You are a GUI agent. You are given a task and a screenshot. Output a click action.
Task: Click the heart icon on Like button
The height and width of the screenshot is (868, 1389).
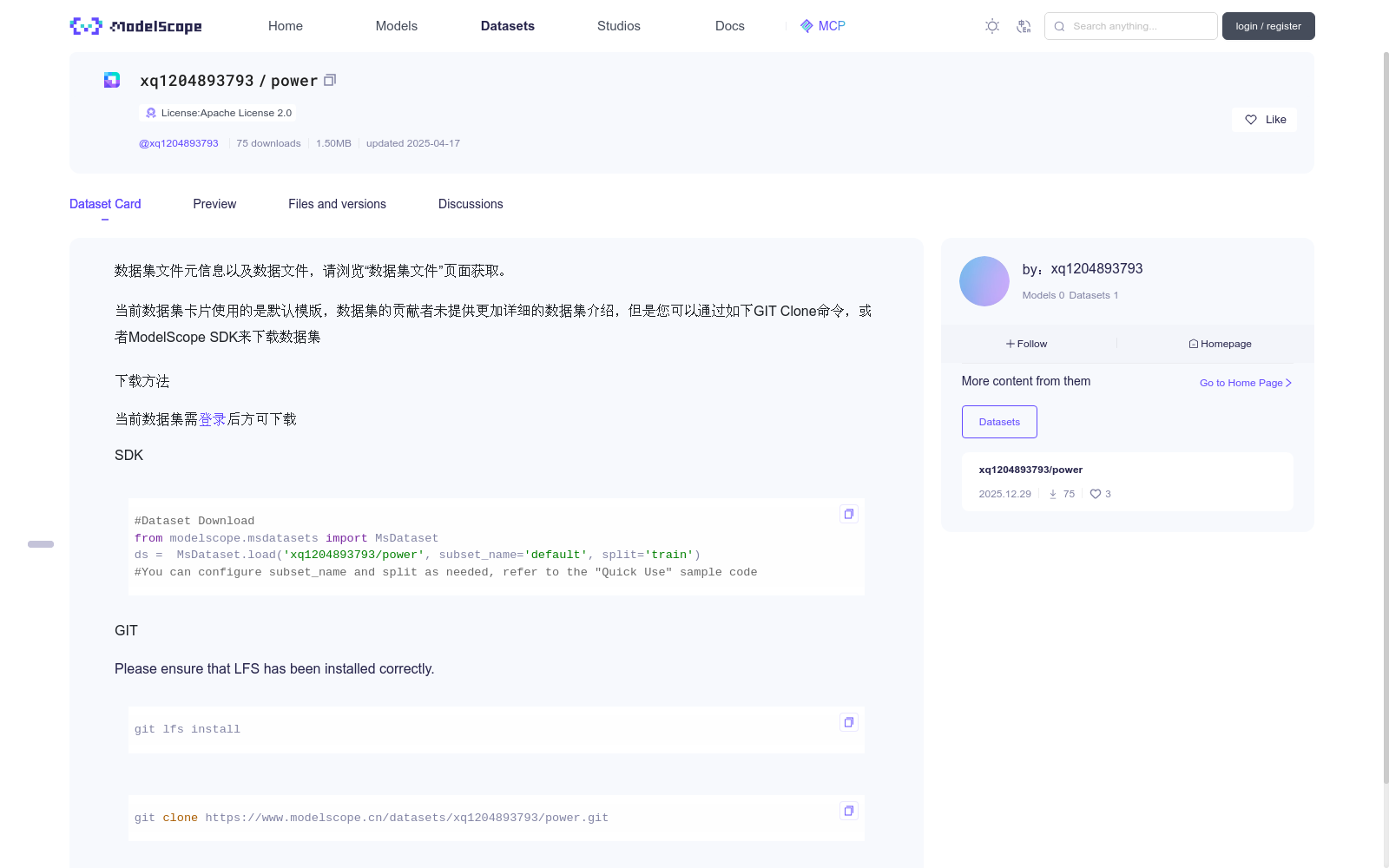[x=1251, y=120]
